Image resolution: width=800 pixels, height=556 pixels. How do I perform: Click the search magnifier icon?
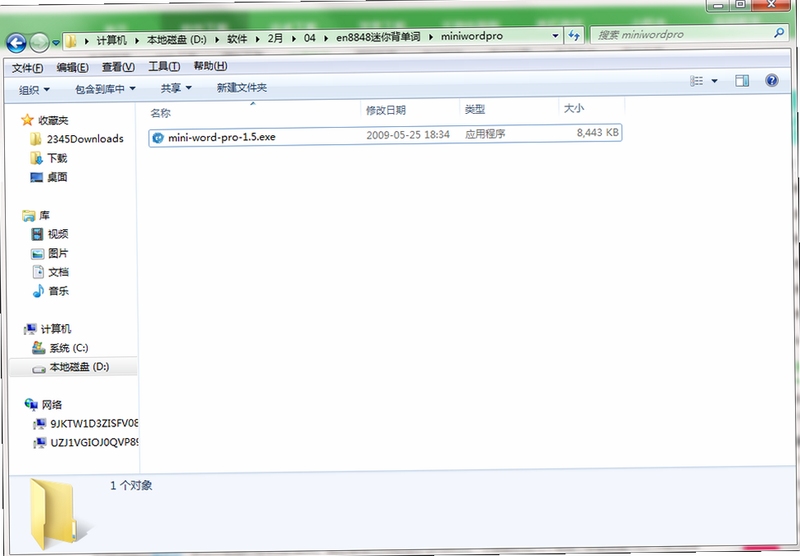[x=779, y=33]
